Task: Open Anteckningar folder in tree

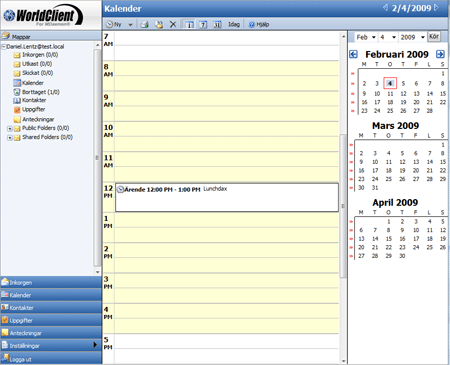Action: click(x=34, y=119)
